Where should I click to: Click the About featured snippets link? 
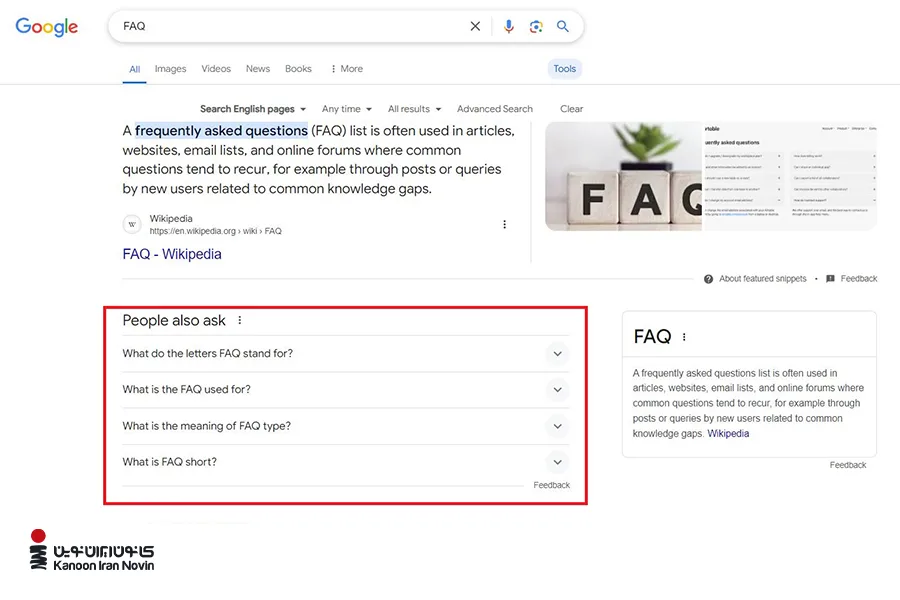(x=763, y=279)
